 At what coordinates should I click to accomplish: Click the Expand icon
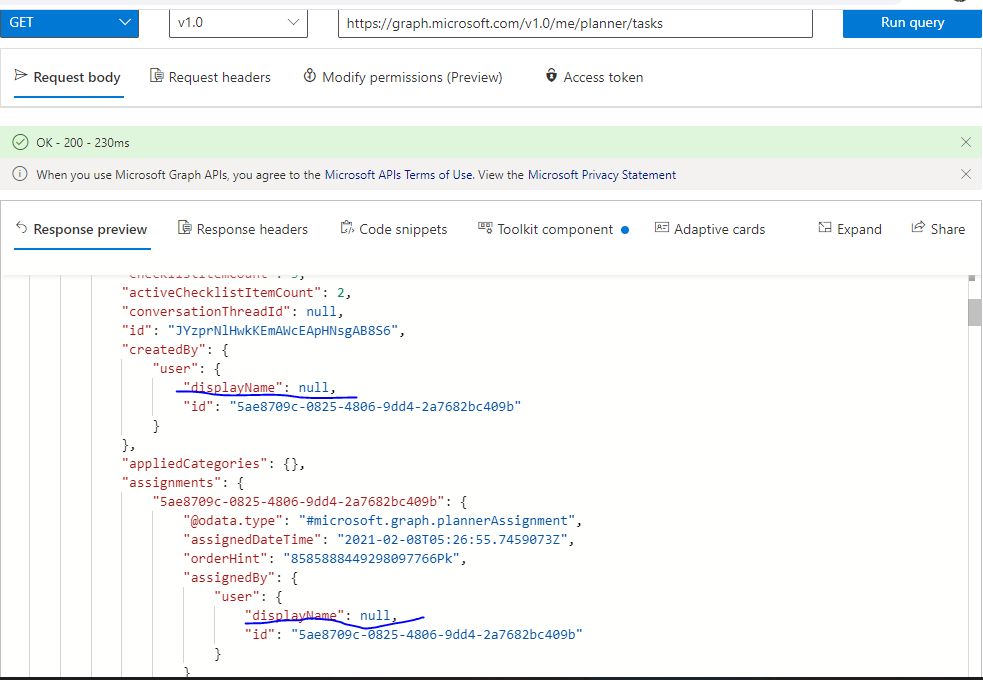pyautogui.click(x=824, y=228)
